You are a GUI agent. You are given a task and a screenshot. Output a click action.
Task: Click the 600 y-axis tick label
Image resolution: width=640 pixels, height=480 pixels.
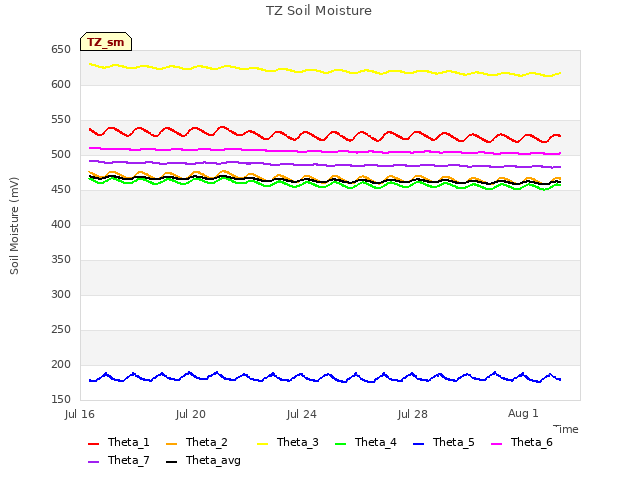pos(61,85)
